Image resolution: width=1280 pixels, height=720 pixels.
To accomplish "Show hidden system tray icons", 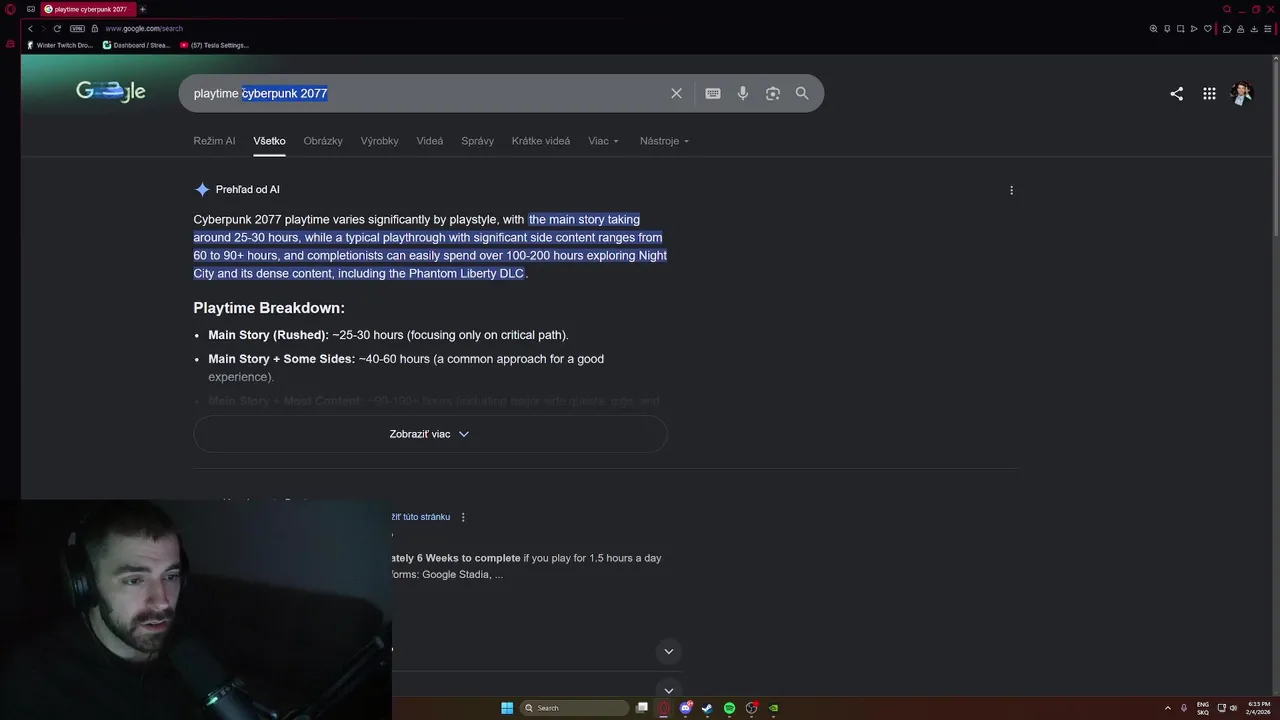I will coord(1167,708).
